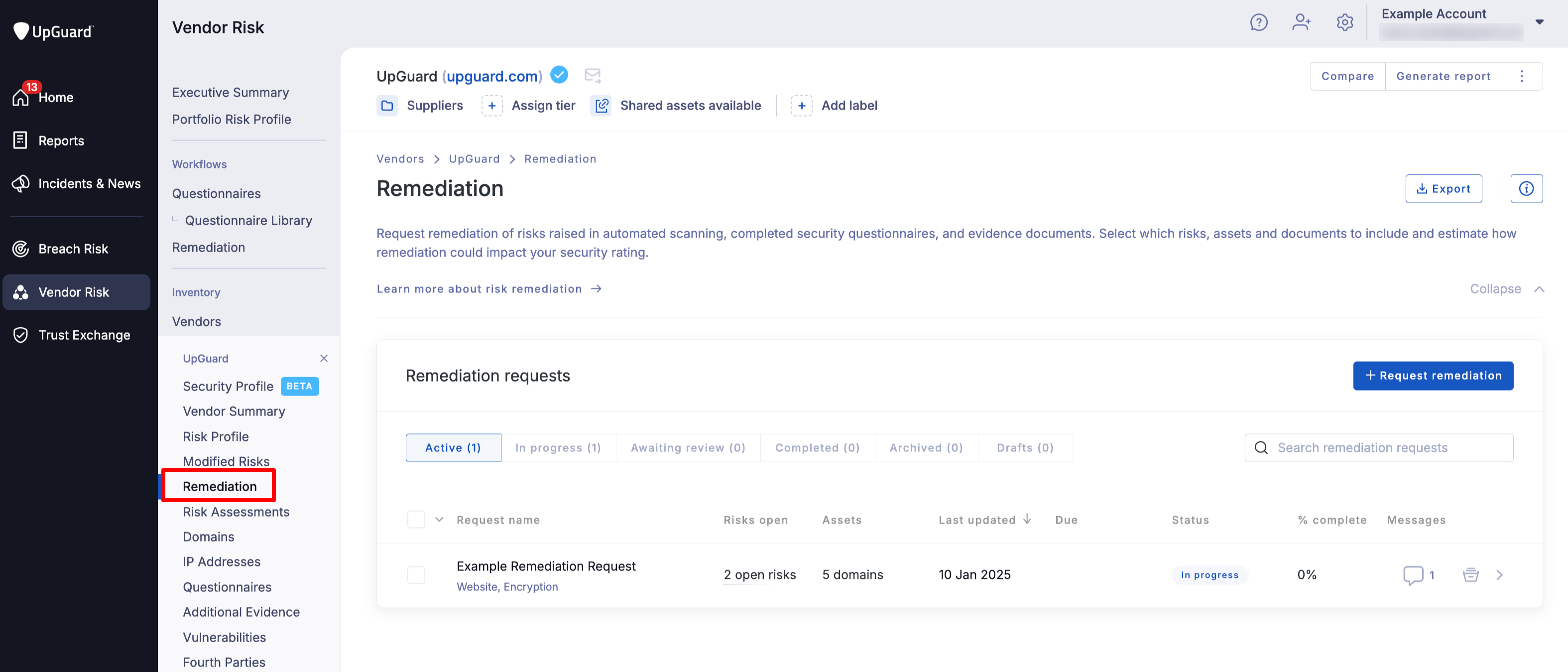
Task: Sort by Last updated column
Action: (x=984, y=520)
